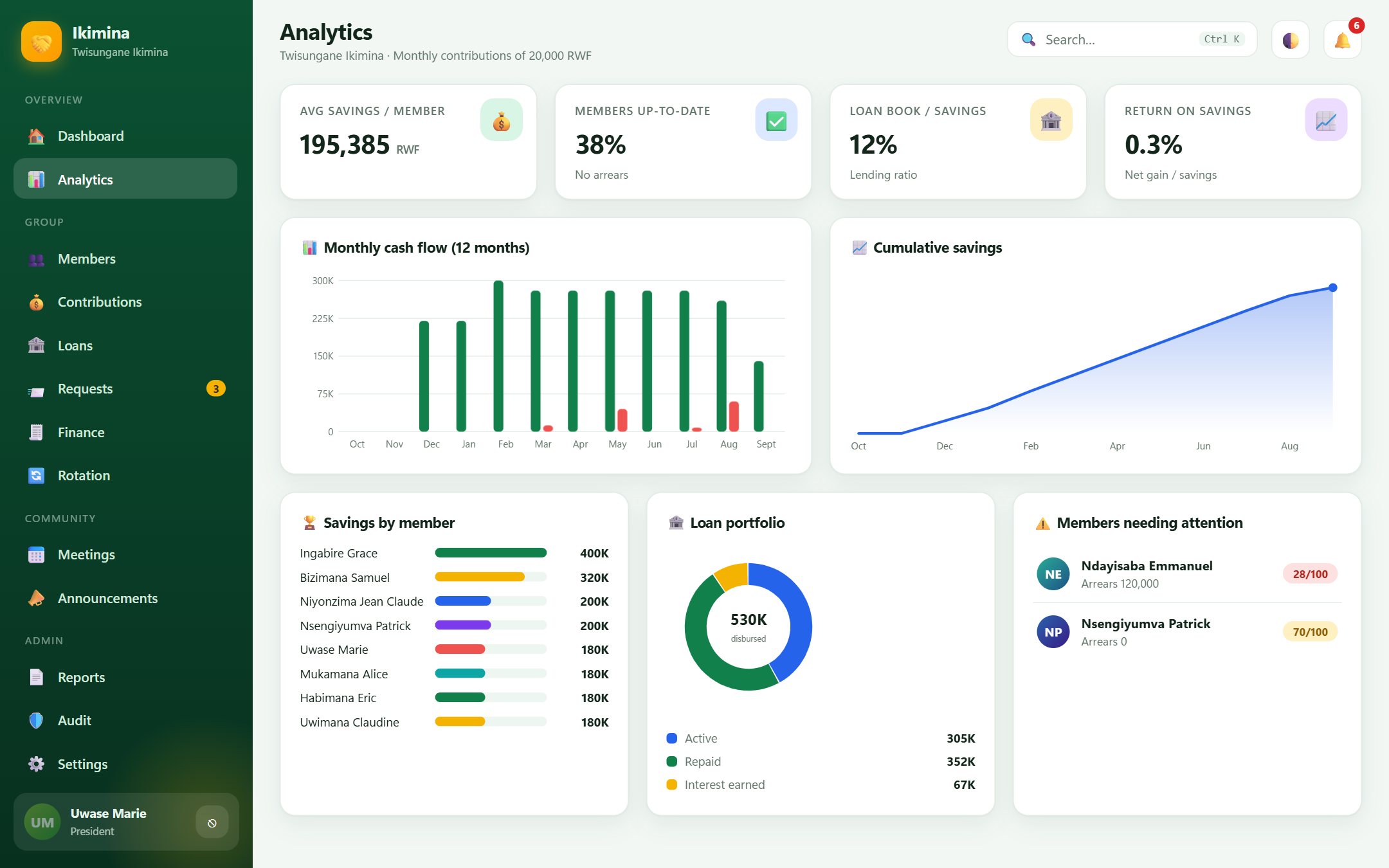Image resolution: width=1389 pixels, height=868 pixels.
Task: Open notifications bell
Action: tap(1343, 40)
